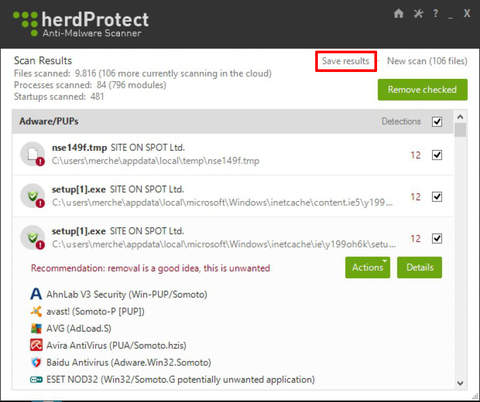
Task: Expand the first setup[1].exe entry
Action: tap(233, 196)
